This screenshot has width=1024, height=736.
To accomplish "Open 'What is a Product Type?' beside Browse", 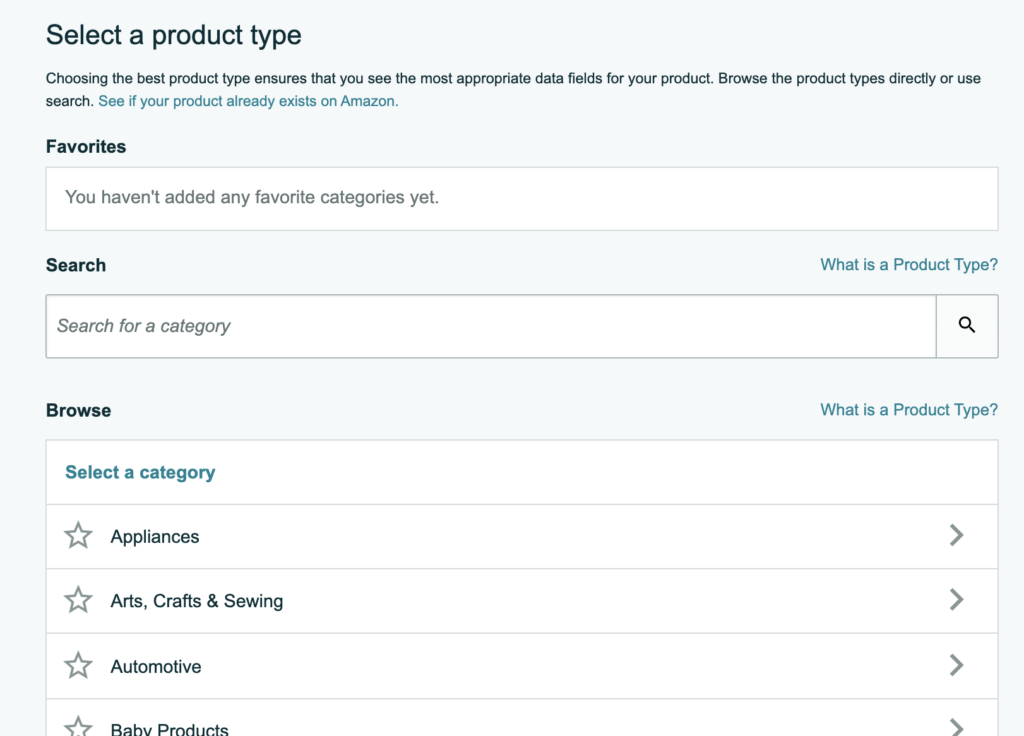I will click(x=908, y=410).
